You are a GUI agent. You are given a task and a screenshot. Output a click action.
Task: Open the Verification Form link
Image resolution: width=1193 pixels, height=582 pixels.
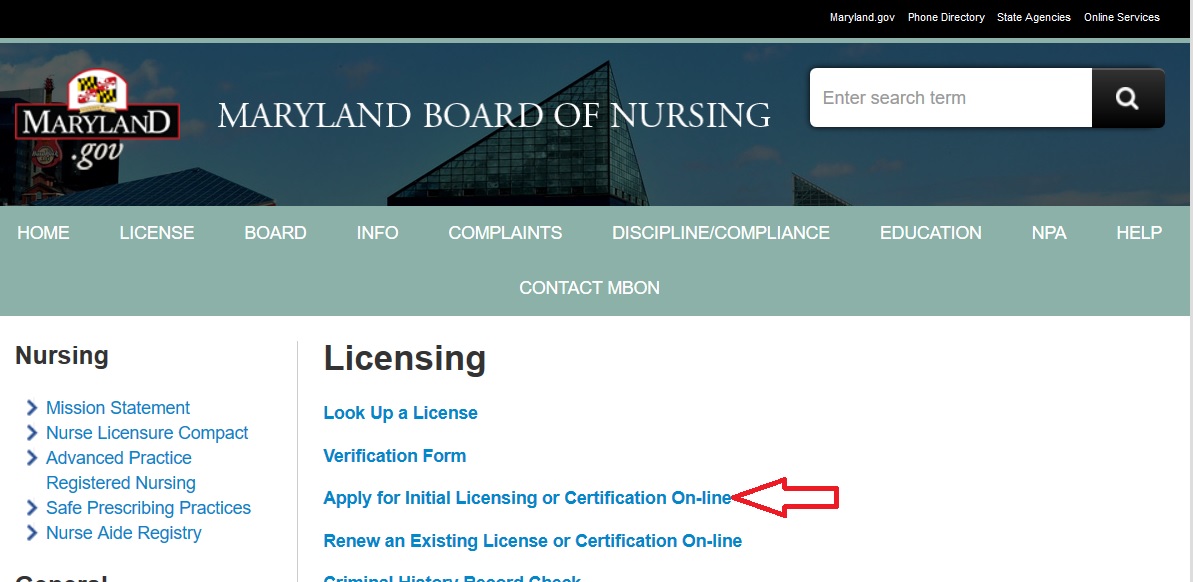(395, 456)
